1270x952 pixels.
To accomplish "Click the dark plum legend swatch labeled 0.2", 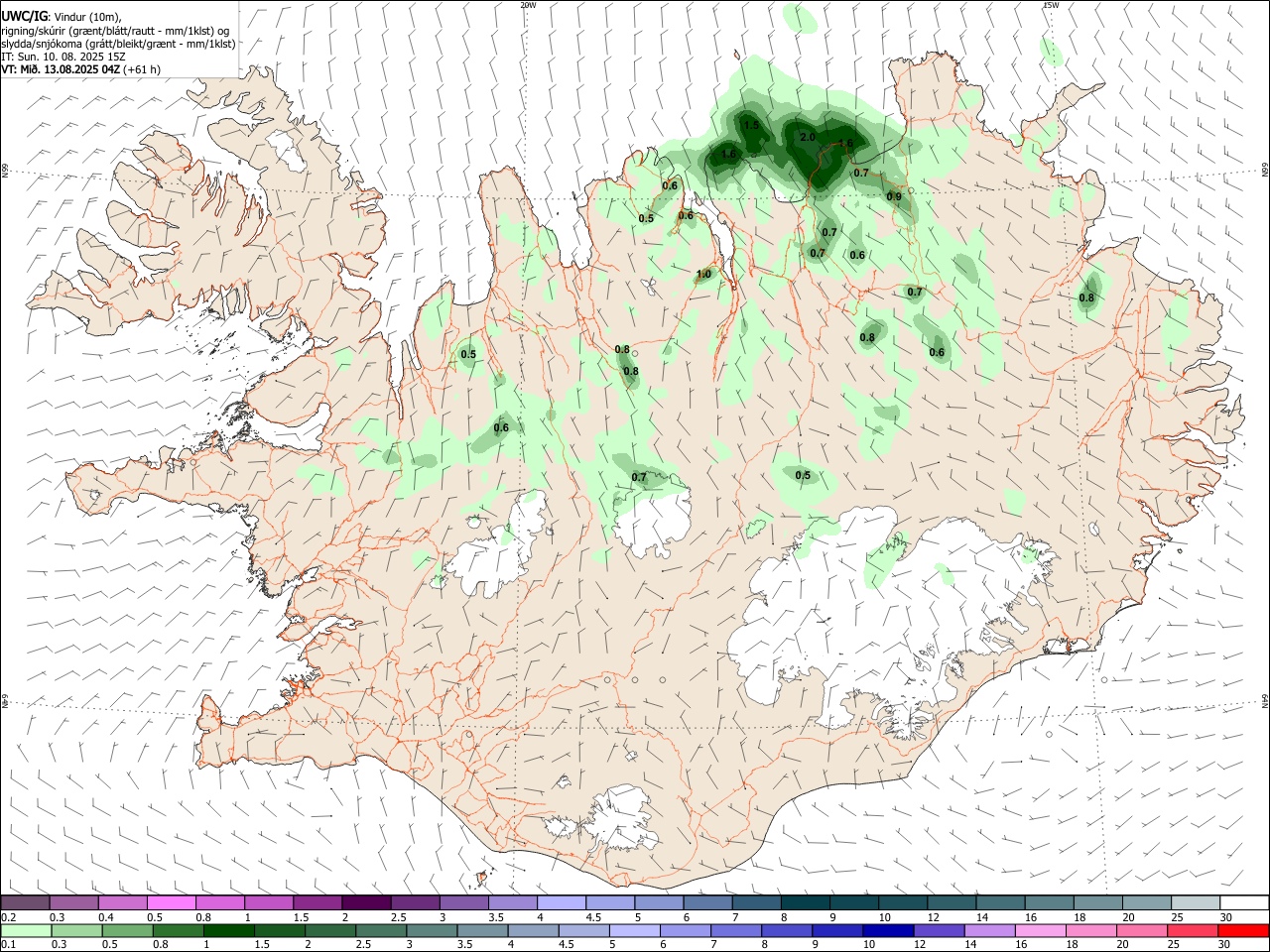I will coord(26,902).
